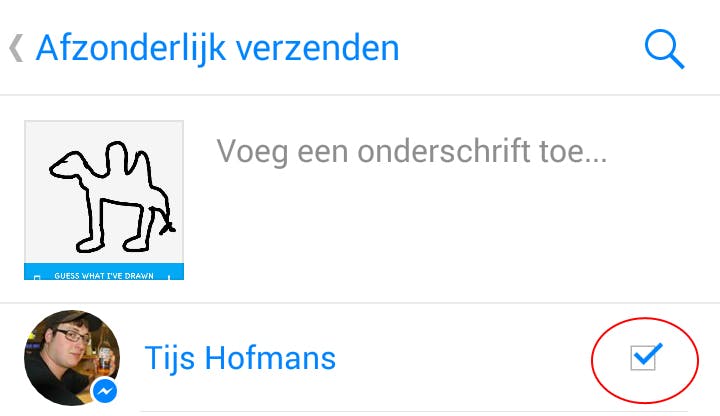This screenshot has width=720, height=416.
Task: Tap the back chevron icon
Action: click(x=16, y=48)
